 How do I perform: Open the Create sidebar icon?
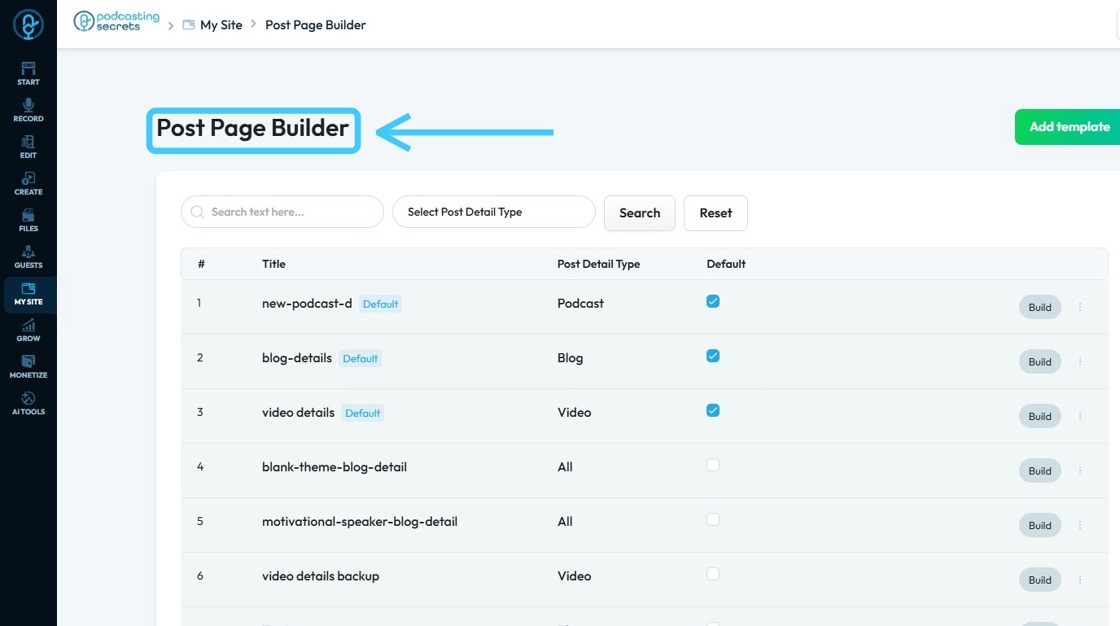28,183
